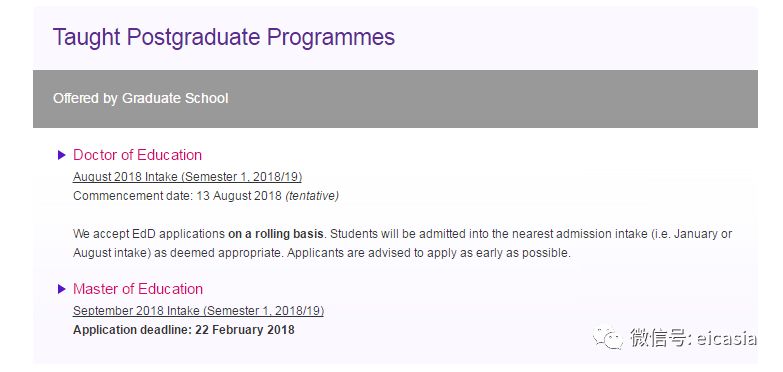Image resolution: width=783 pixels, height=372 pixels.
Task: Click the Commencement date 13 August 2018 line
Action: pos(206,196)
